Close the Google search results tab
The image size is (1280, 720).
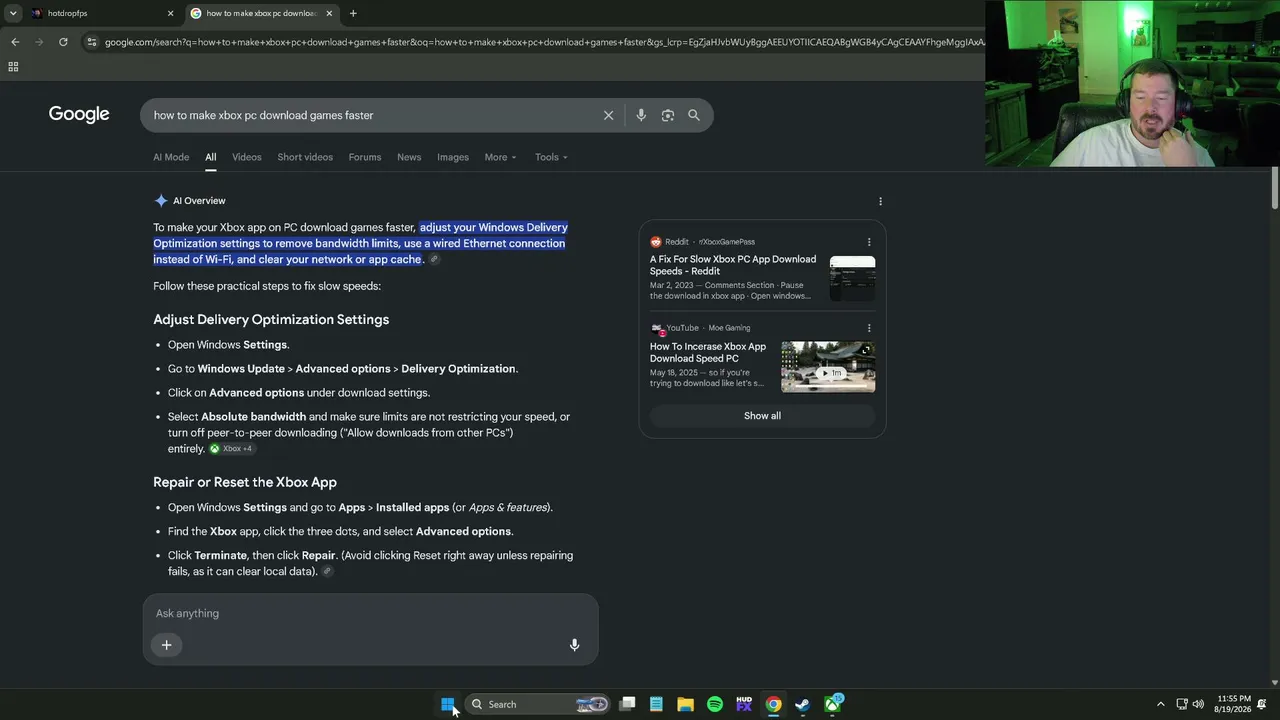pyautogui.click(x=329, y=13)
